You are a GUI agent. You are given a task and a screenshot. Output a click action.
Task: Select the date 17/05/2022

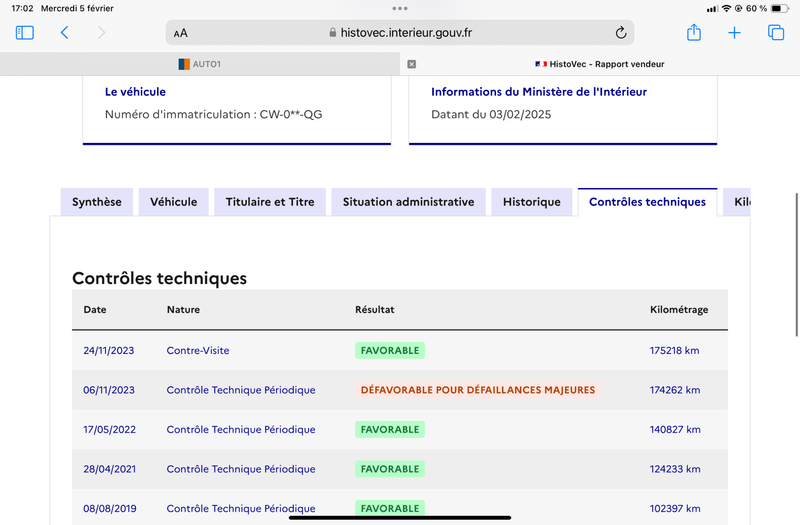tap(110, 430)
